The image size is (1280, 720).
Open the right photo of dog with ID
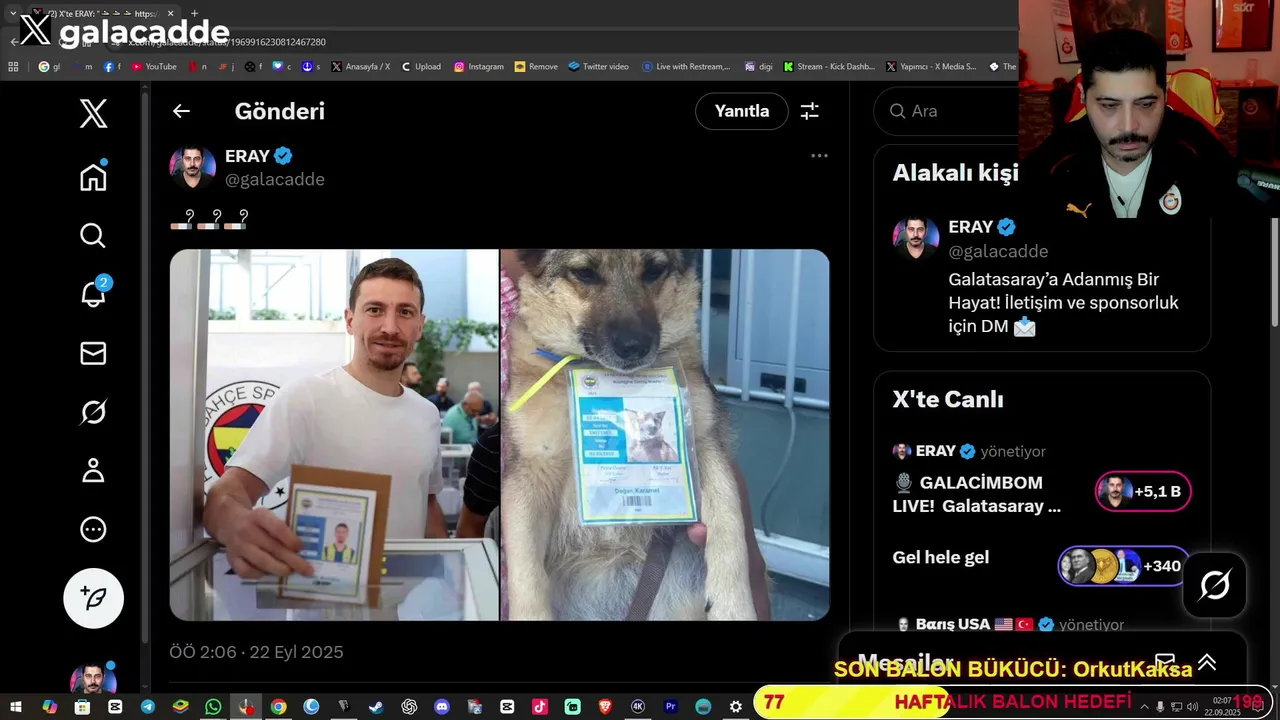[665, 435]
